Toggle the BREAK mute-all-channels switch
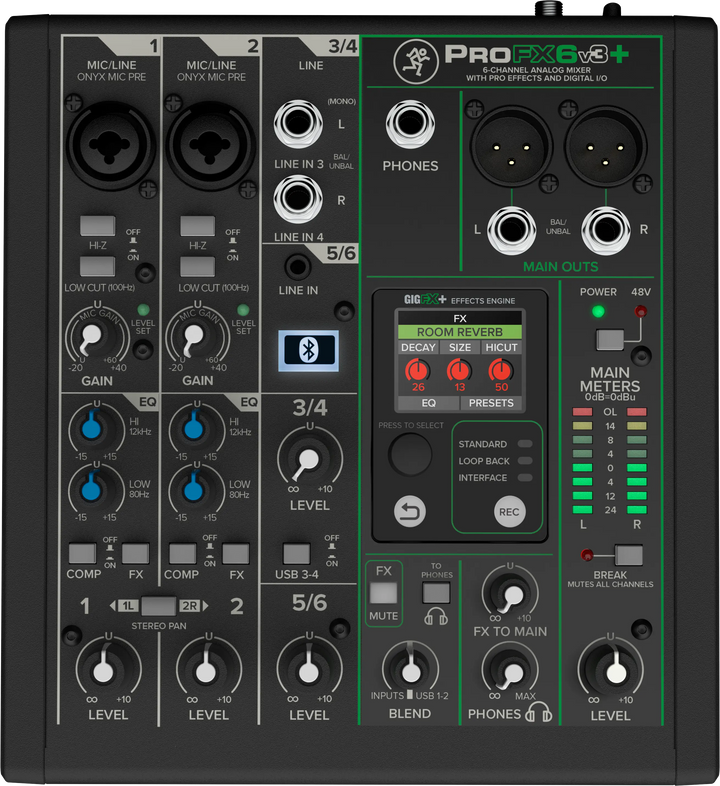 [629, 555]
